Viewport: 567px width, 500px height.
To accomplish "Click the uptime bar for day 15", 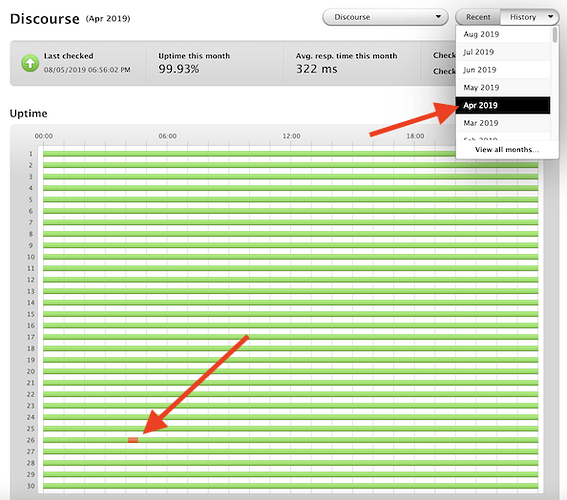I will pyautogui.click(x=290, y=314).
